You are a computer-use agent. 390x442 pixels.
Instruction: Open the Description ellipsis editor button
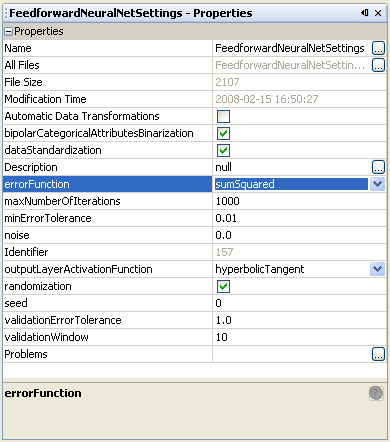click(378, 167)
